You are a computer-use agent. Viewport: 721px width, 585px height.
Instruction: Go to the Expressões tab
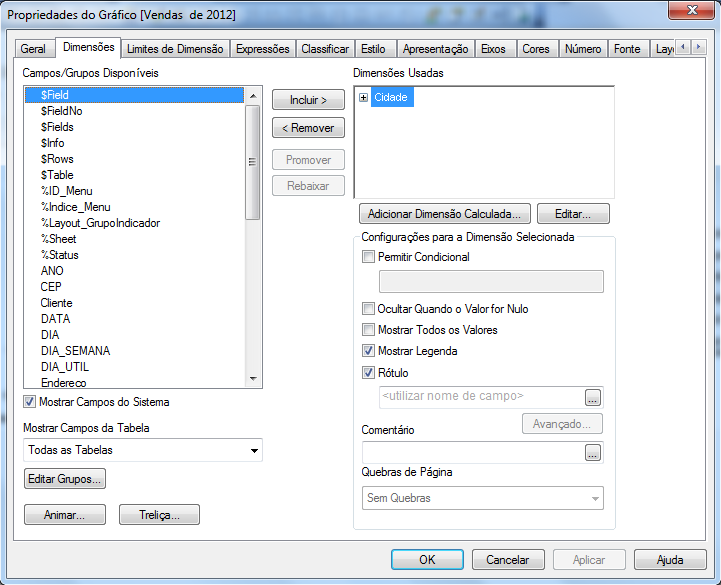point(263,49)
